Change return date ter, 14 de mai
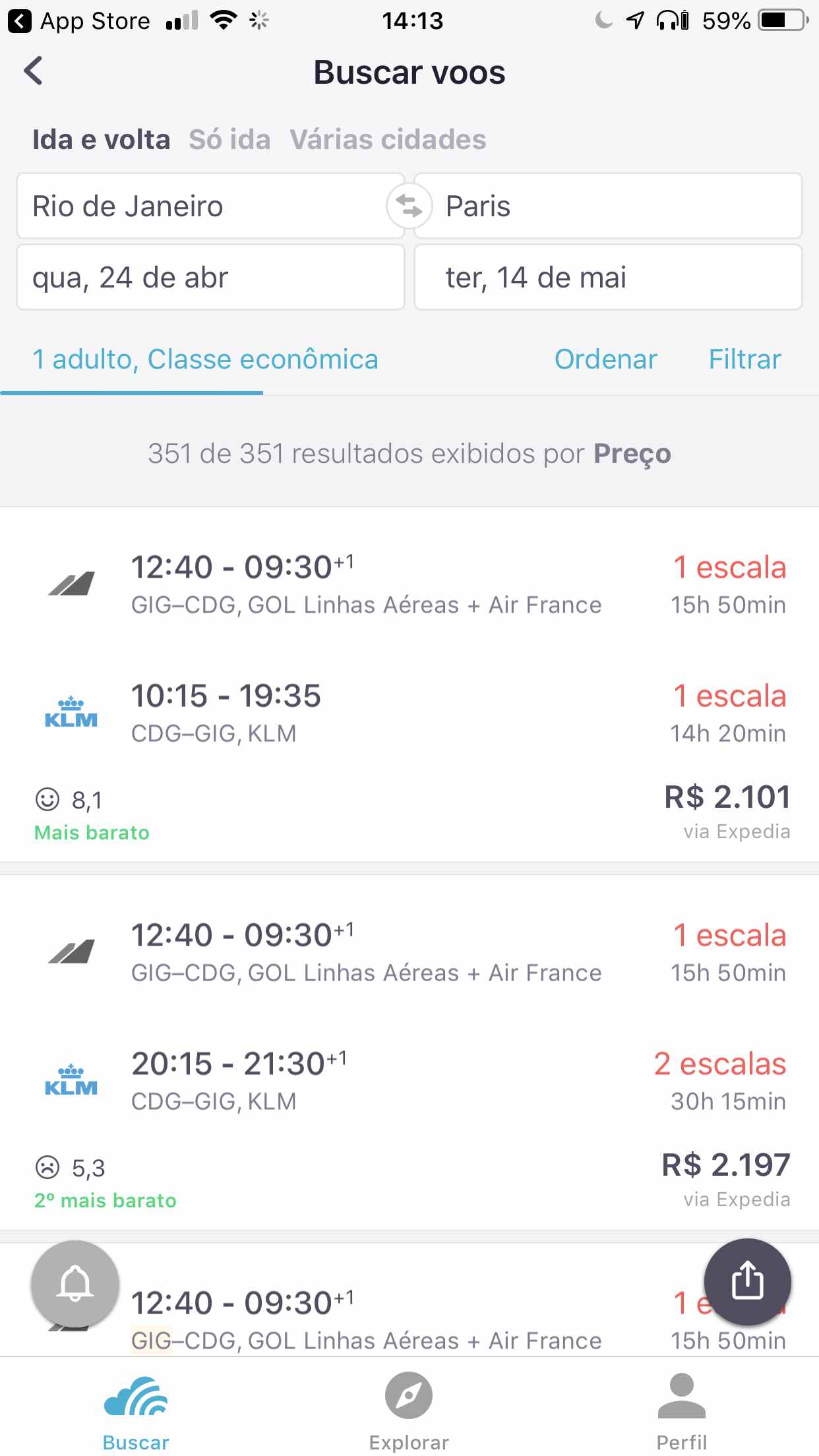Viewport: 819px width, 1456px height. 608,277
